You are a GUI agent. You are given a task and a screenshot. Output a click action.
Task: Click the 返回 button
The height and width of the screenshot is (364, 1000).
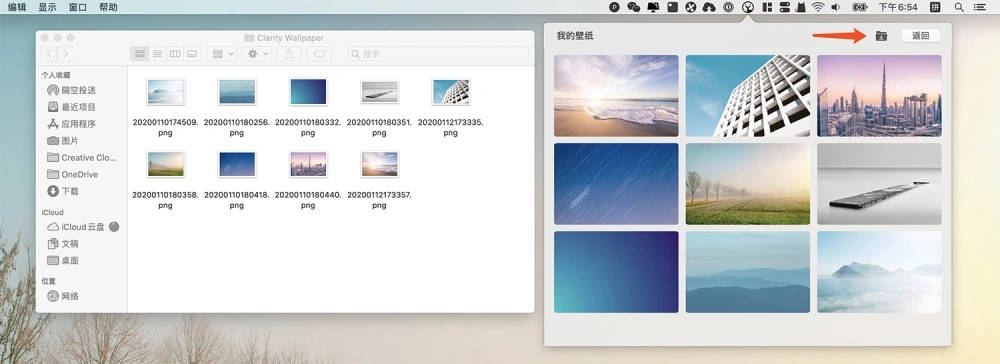pyautogui.click(x=921, y=36)
